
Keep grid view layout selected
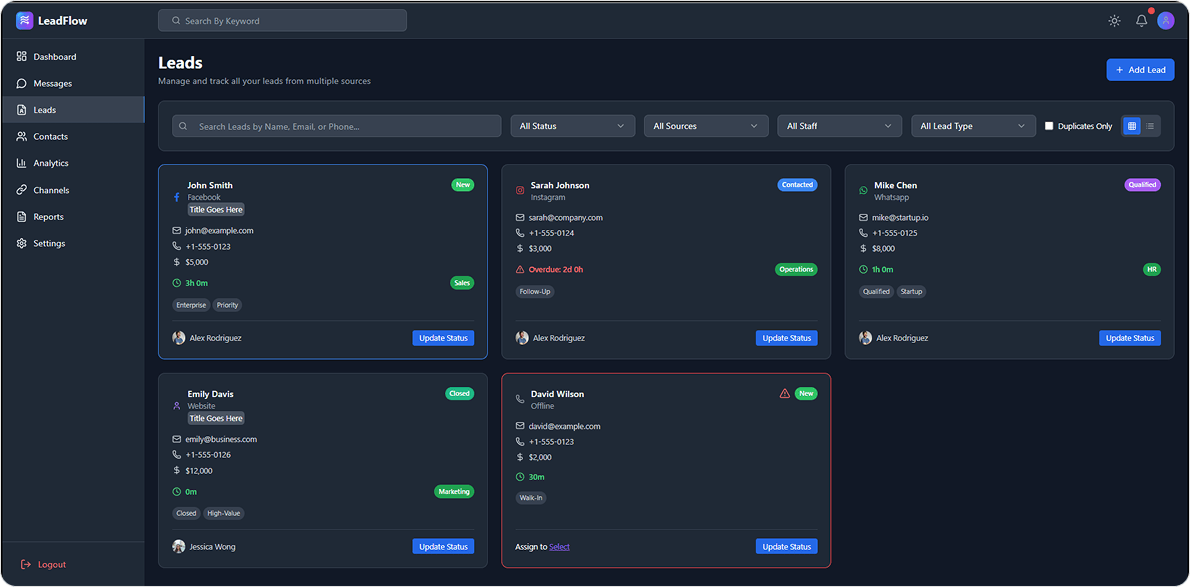tap(1132, 125)
